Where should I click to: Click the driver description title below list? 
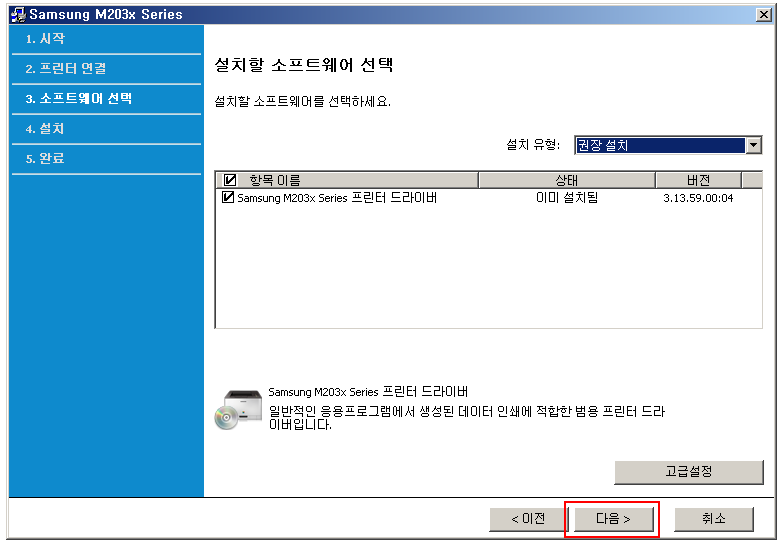(368, 392)
